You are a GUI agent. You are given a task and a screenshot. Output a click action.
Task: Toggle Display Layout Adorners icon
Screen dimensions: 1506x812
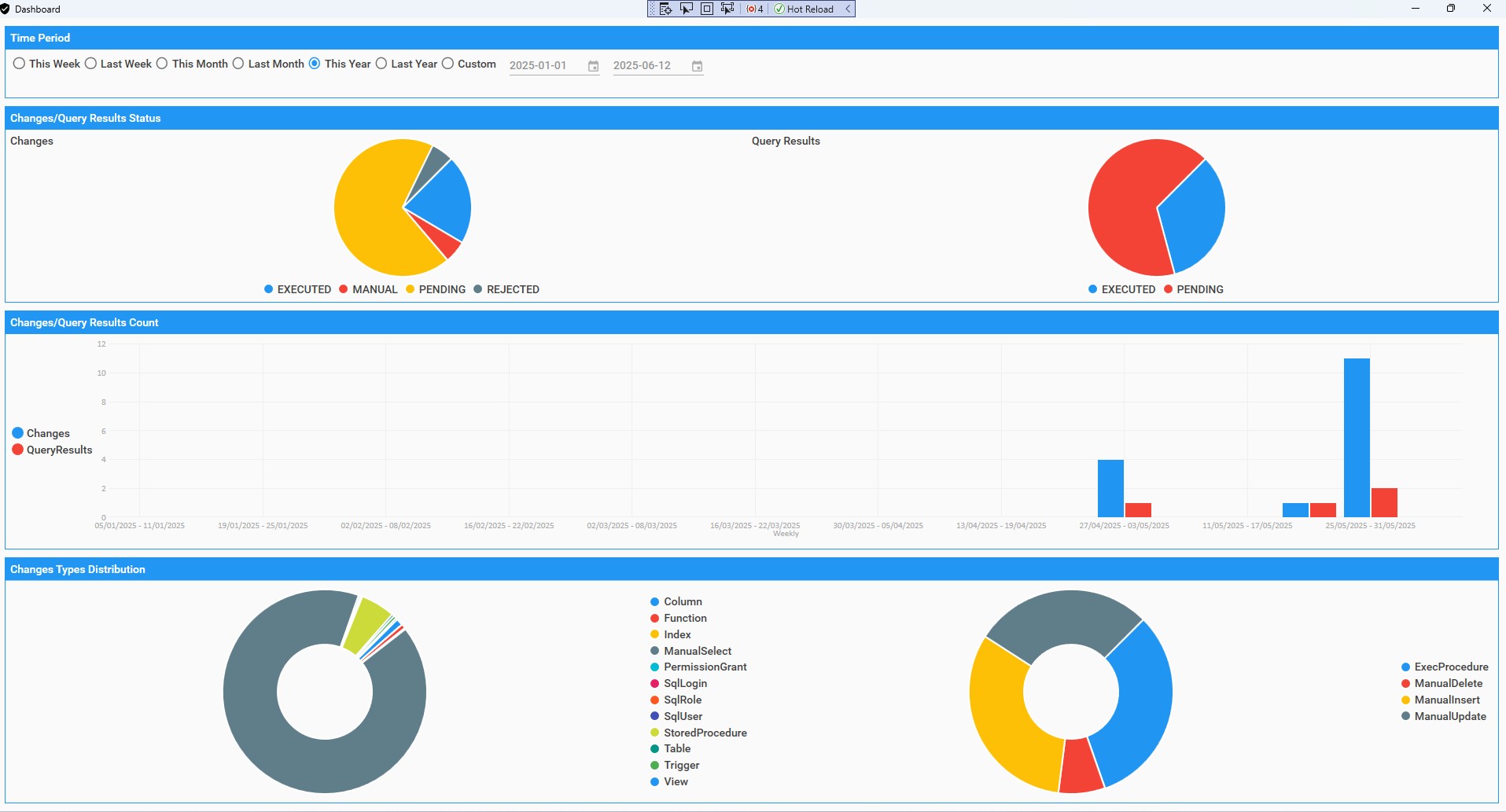[707, 9]
